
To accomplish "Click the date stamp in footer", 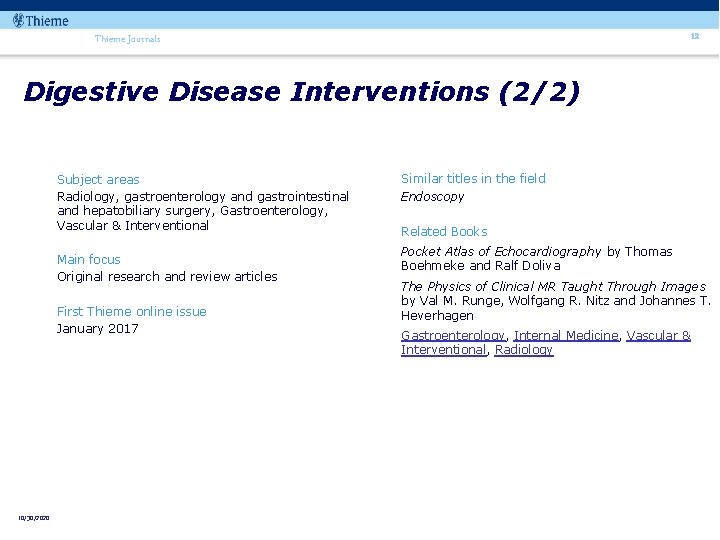I will coord(34,518).
